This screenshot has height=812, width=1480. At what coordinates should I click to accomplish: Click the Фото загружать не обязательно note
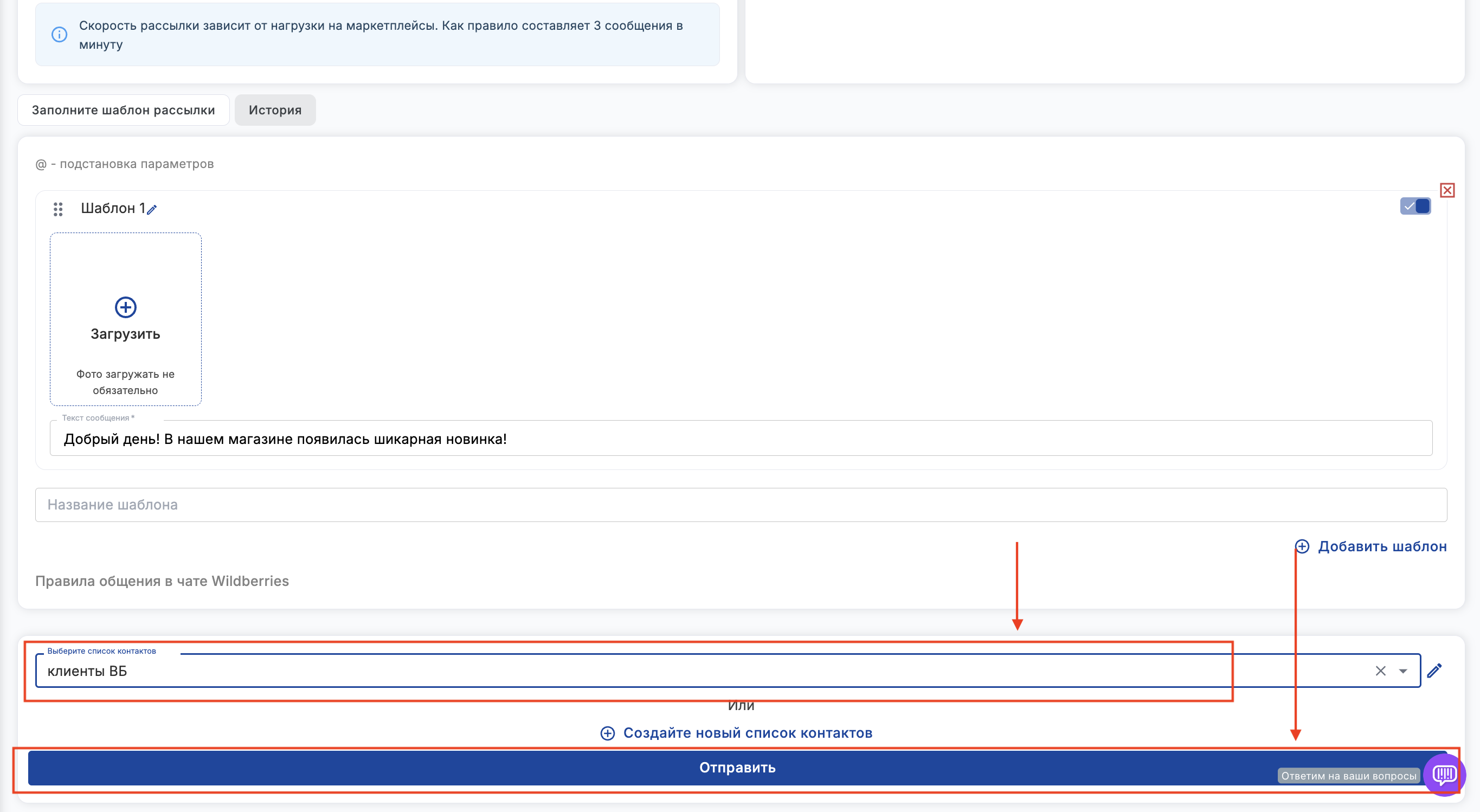pyautogui.click(x=125, y=382)
